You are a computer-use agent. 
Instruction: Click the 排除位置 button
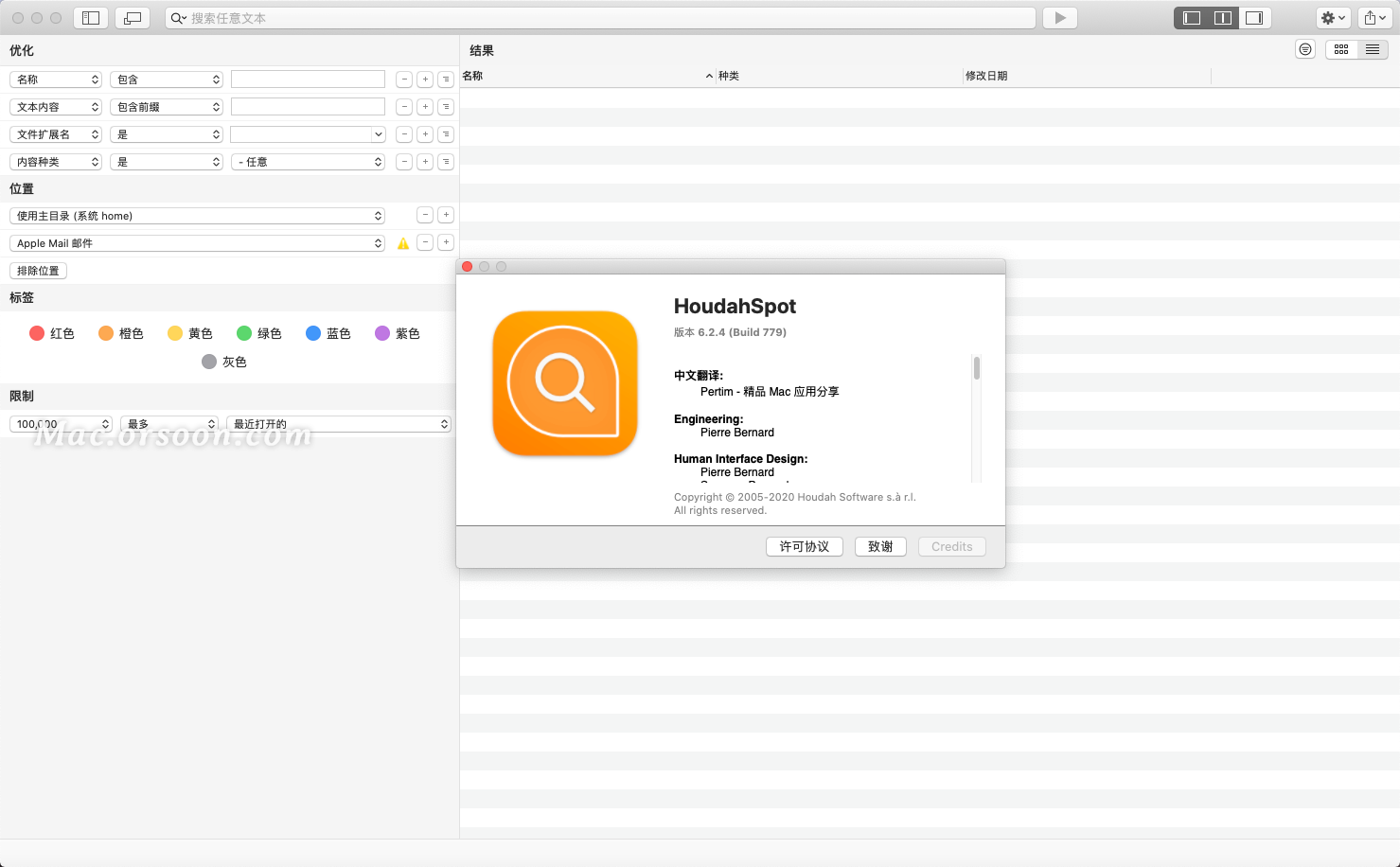click(x=38, y=271)
